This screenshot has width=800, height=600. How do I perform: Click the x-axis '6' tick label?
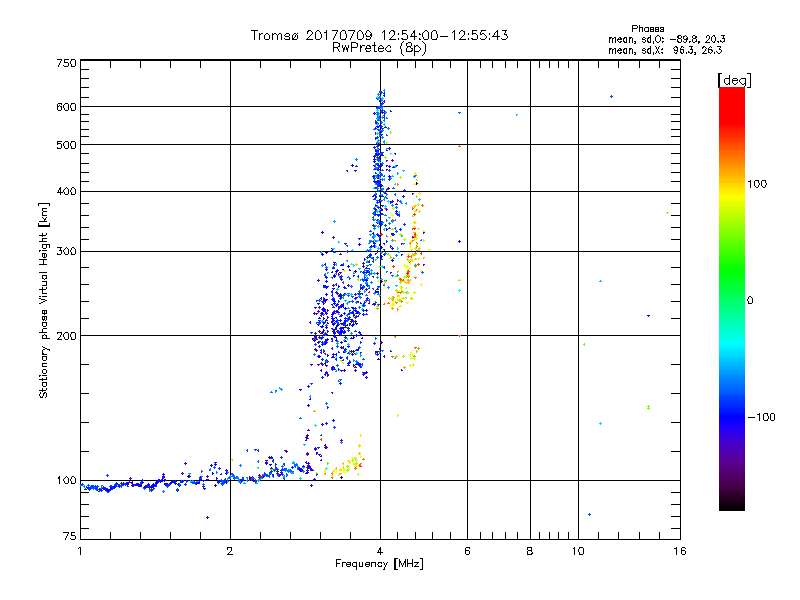(x=467, y=551)
